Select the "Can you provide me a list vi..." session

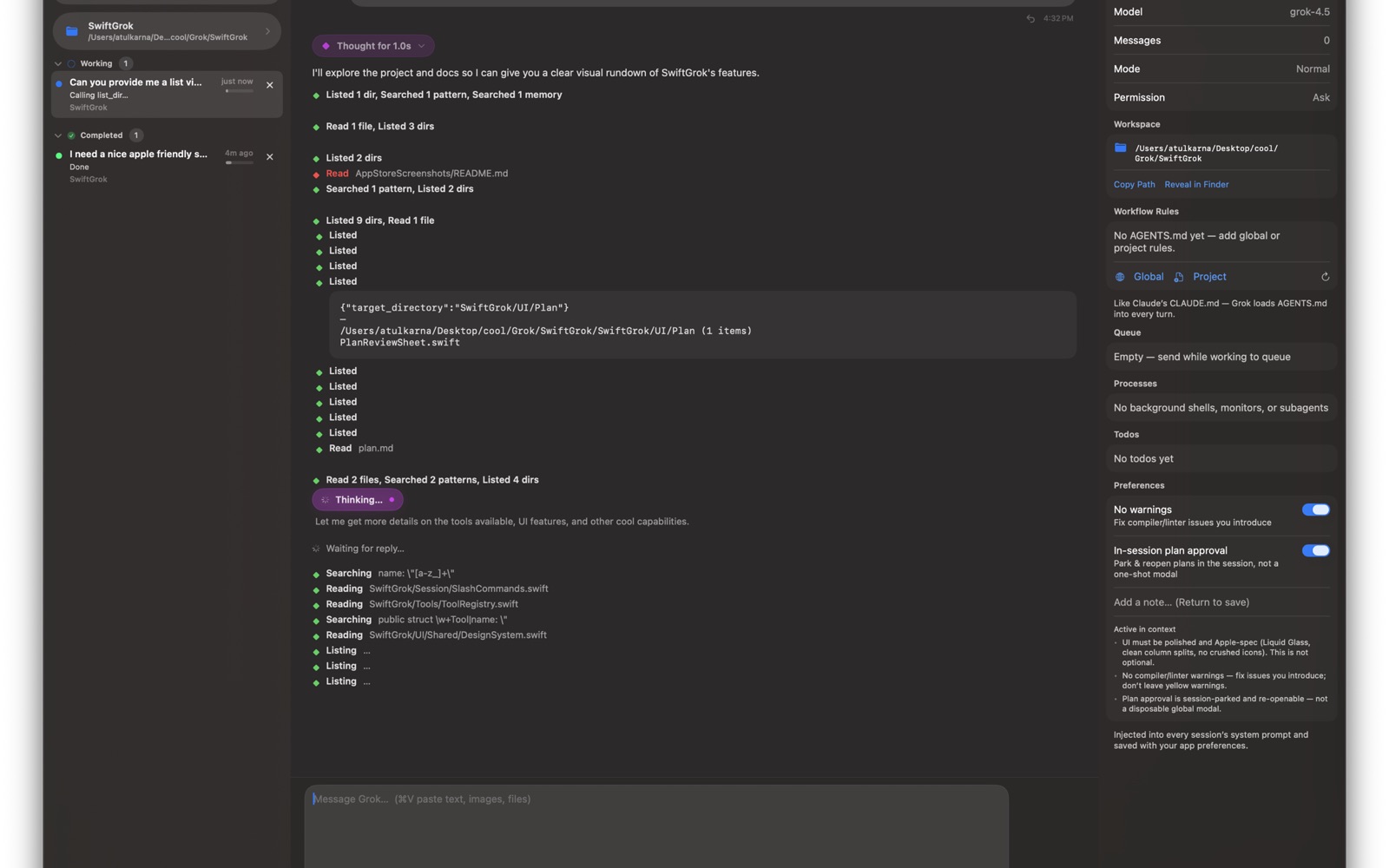click(x=167, y=94)
